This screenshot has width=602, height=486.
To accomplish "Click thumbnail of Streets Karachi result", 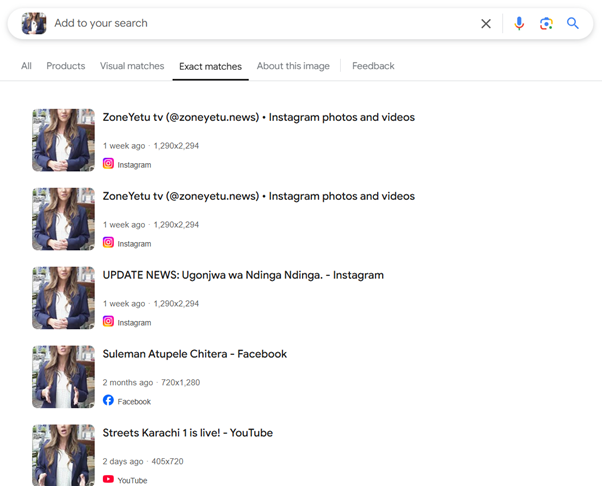I will pos(63,455).
